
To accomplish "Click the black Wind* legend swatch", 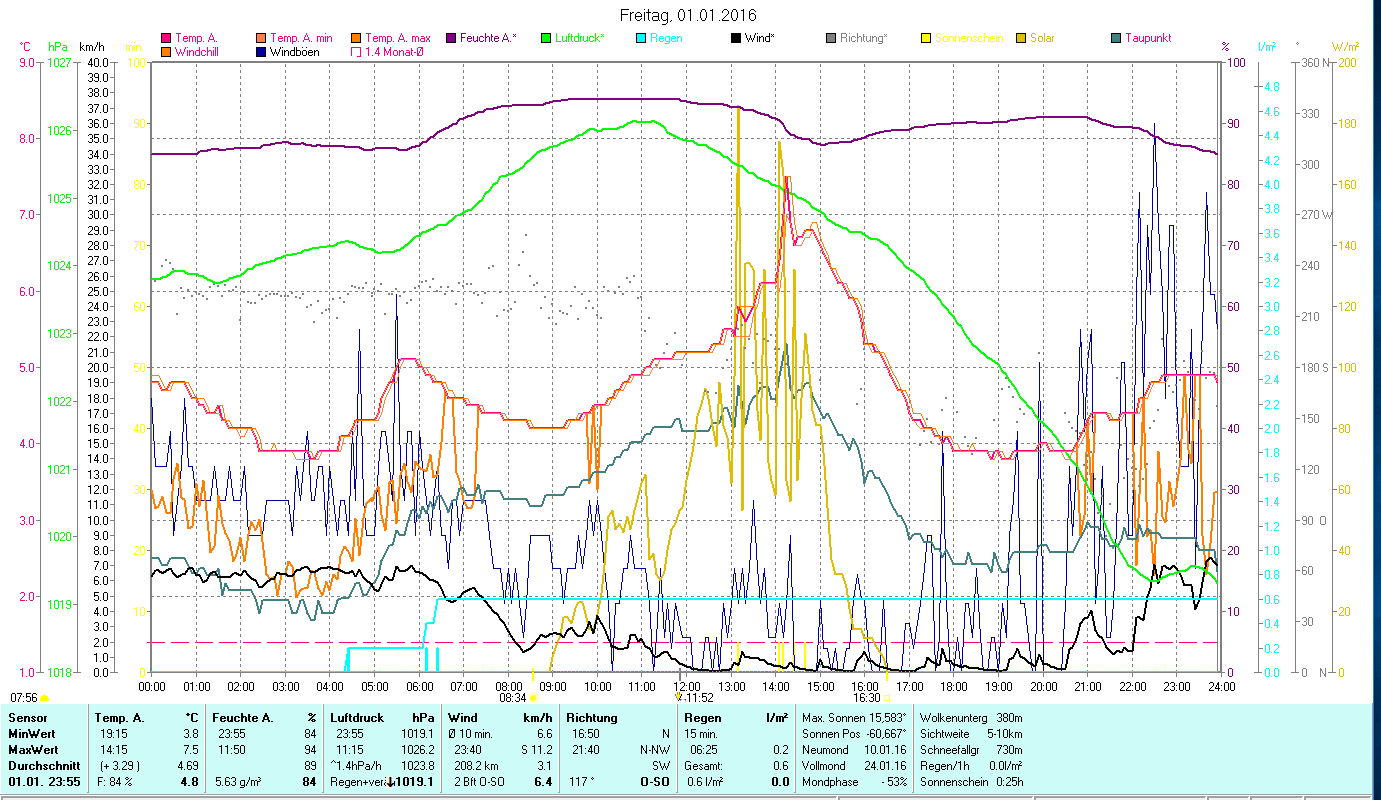I will tap(735, 38).
